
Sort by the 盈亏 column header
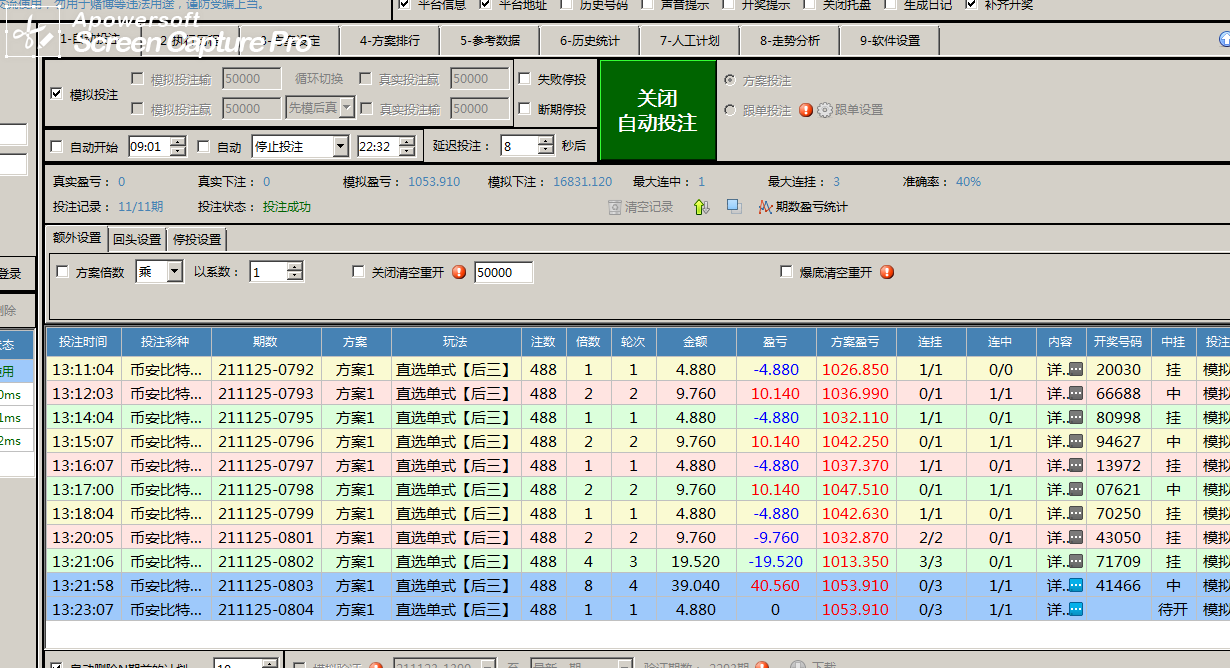pyautogui.click(x=775, y=341)
